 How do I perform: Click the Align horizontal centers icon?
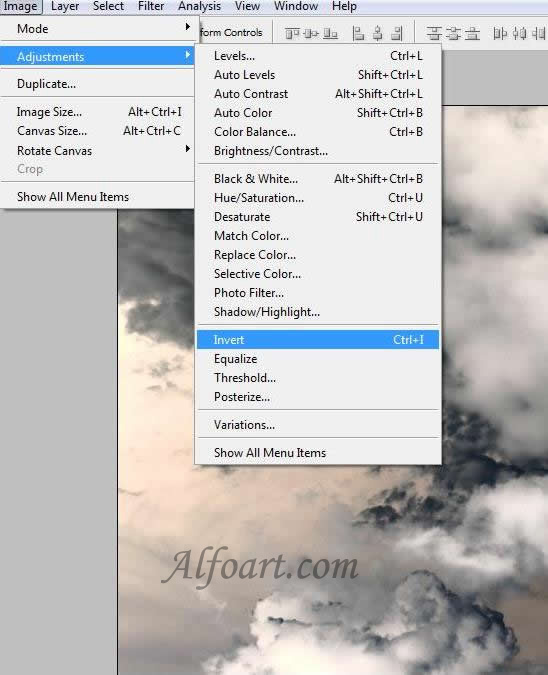click(378, 33)
